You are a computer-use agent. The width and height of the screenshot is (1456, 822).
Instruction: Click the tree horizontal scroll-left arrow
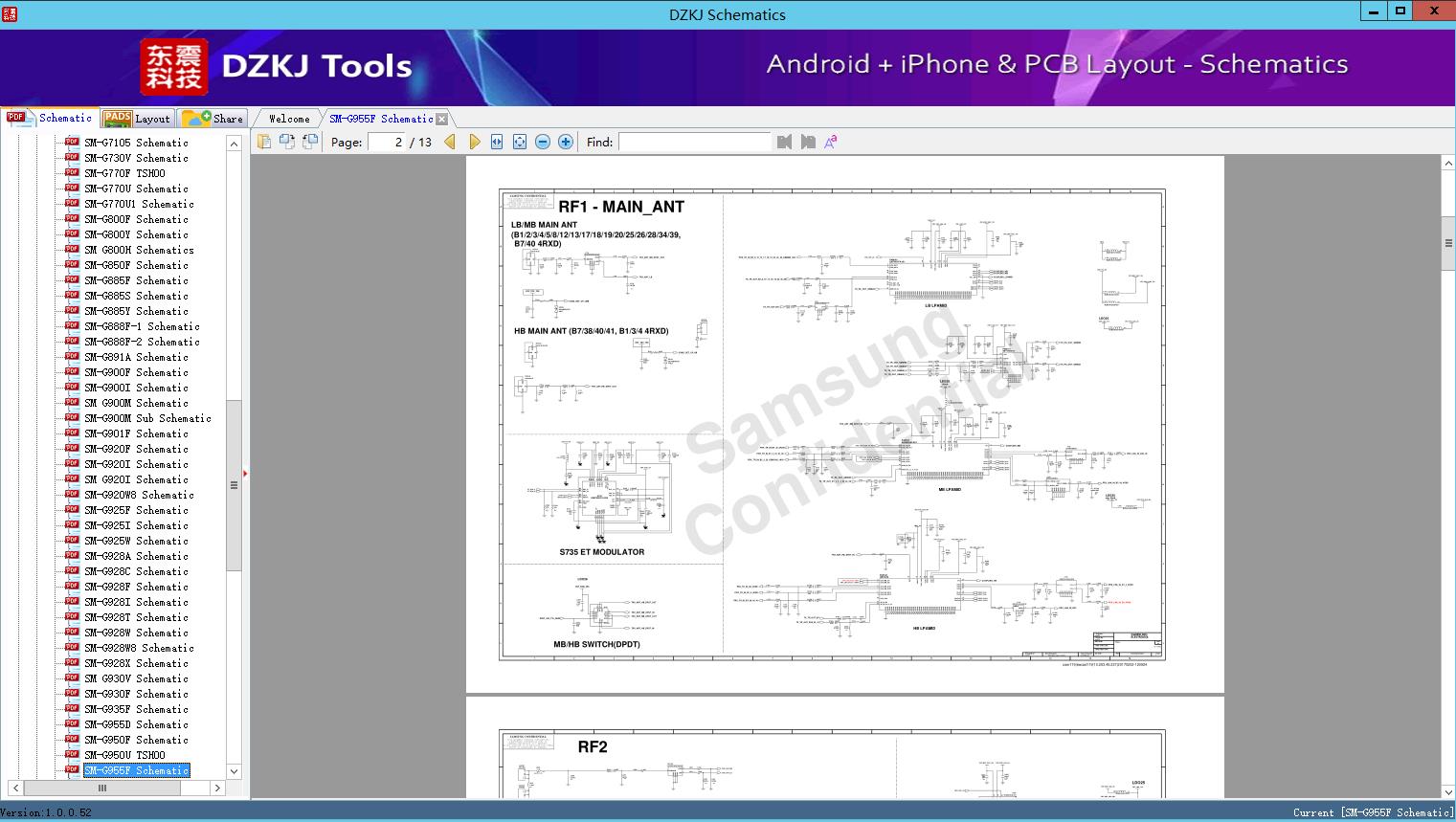tap(15, 788)
